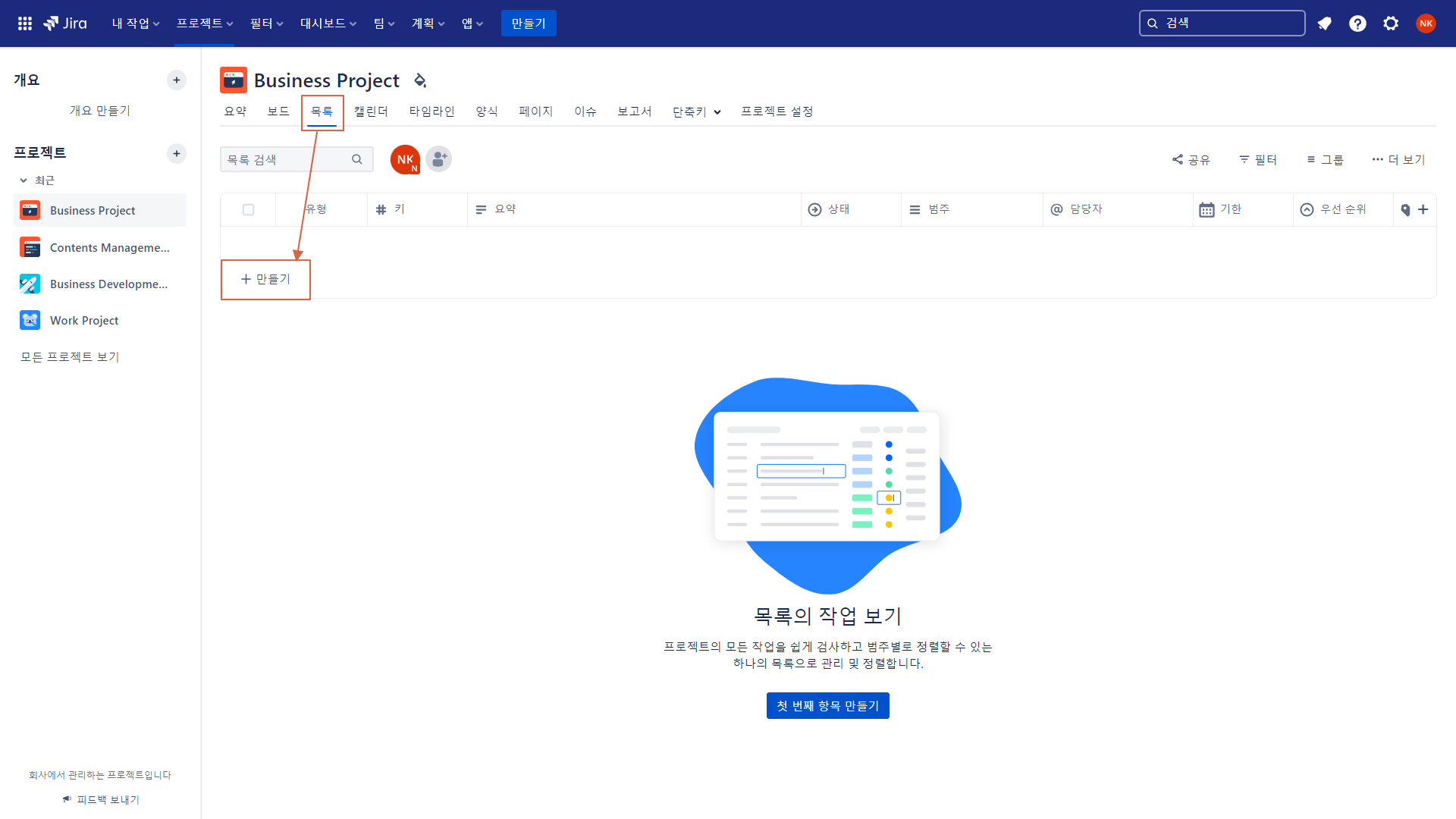This screenshot has height=819, width=1456.
Task: Click the 첫 번째 항목 만들기 button
Action: (828, 706)
